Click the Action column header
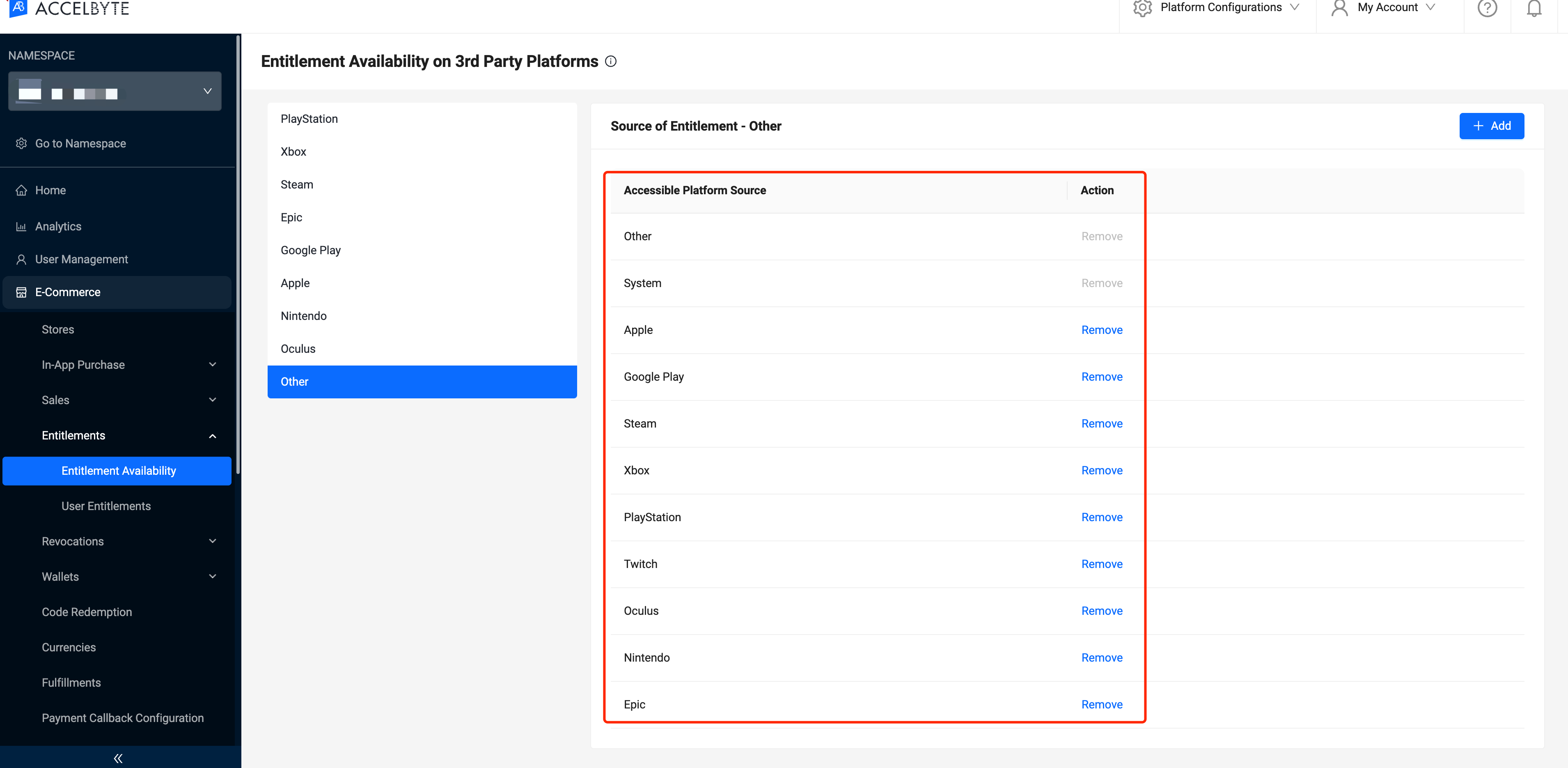 pos(1097,191)
